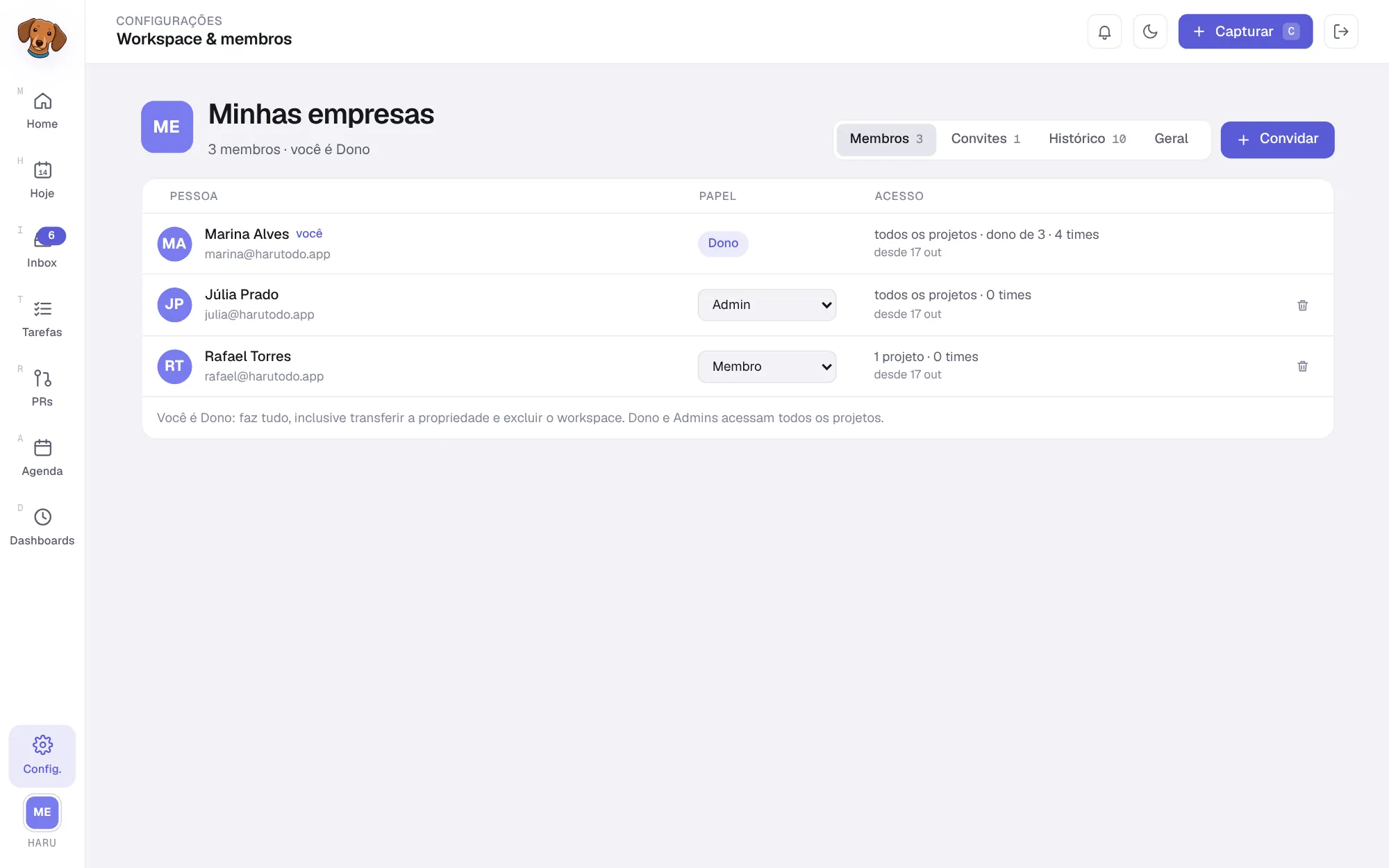Open the Hoje calendar view

click(42, 181)
